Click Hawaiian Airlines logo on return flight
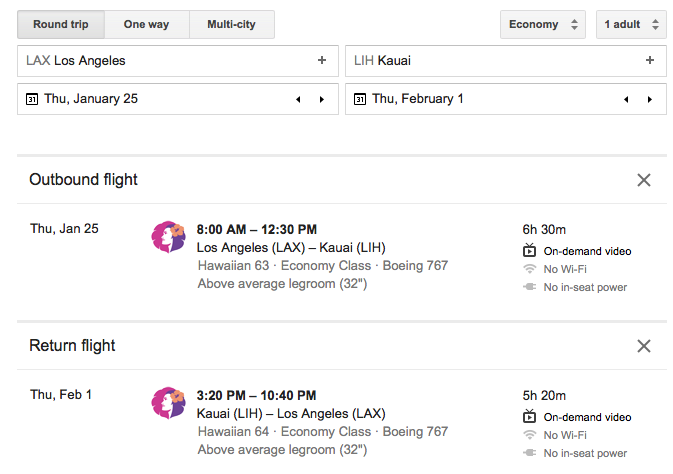Image resolution: width=673 pixels, height=474 pixels. point(168,402)
